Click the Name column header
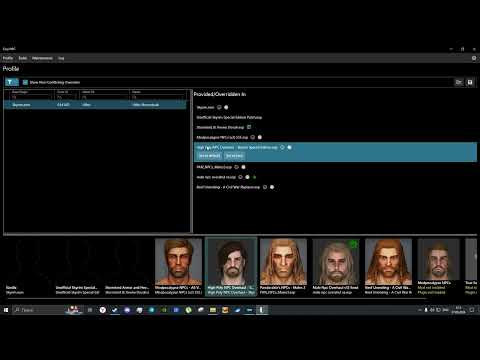This screenshot has height=360, width=480. 158,92
